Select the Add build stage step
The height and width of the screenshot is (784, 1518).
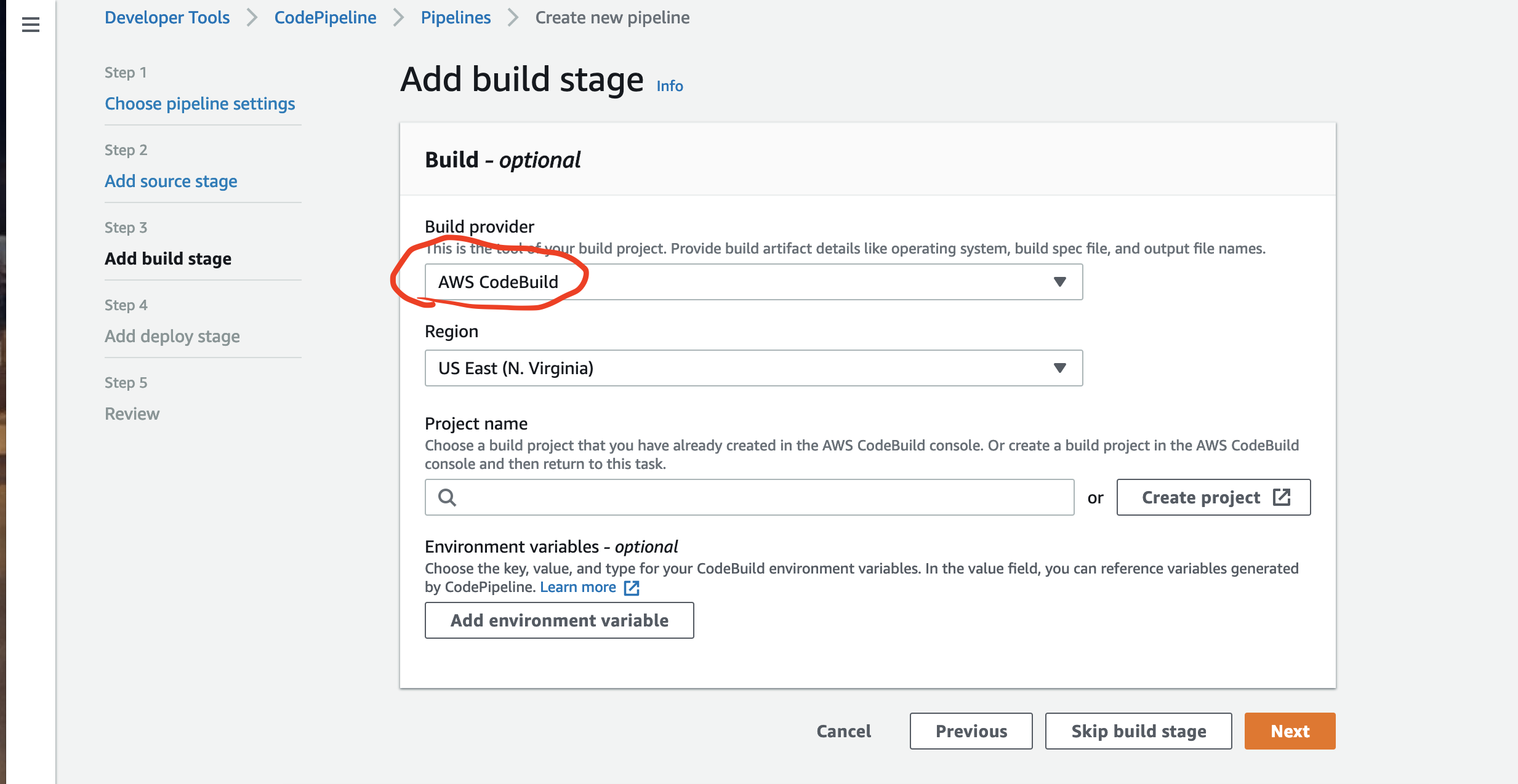(x=168, y=258)
